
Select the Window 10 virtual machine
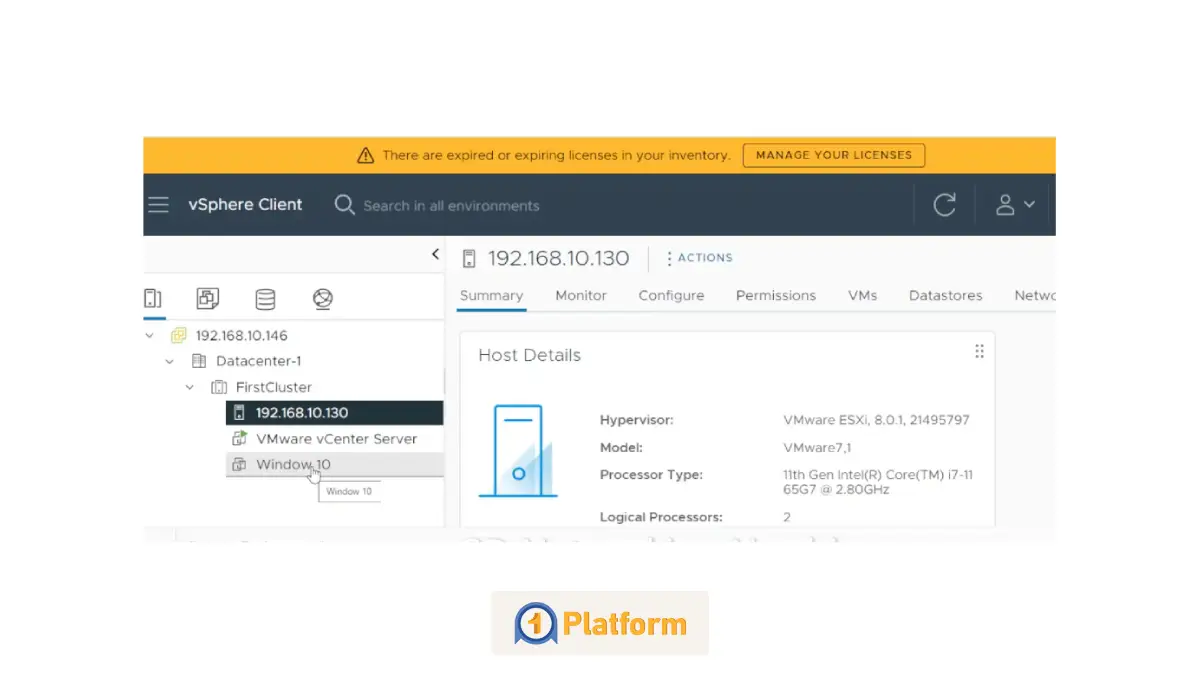293,465
